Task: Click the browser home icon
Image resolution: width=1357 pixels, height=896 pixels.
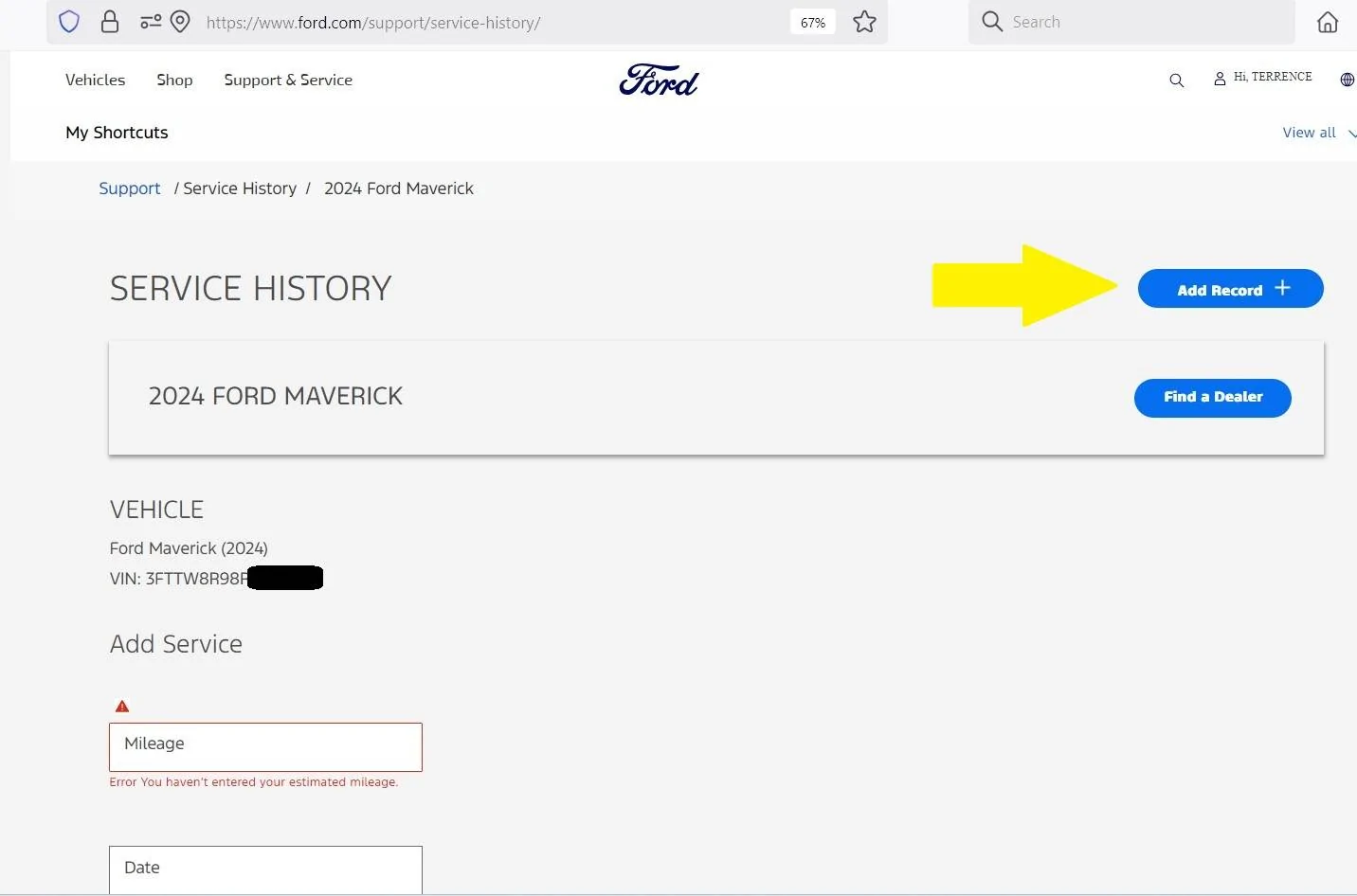Action: [x=1328, y=22]
